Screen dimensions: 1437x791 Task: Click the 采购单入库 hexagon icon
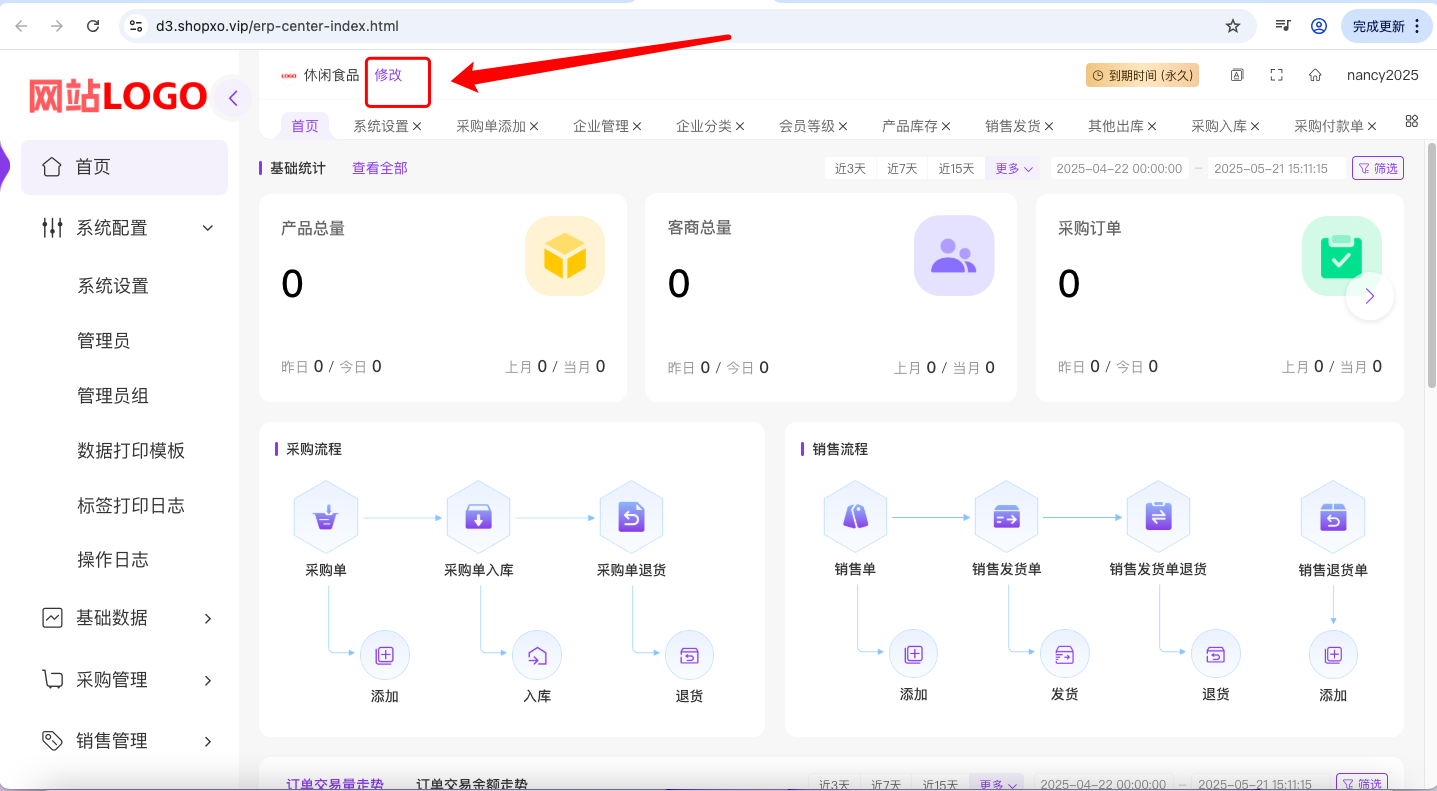(x=479, y=517)
